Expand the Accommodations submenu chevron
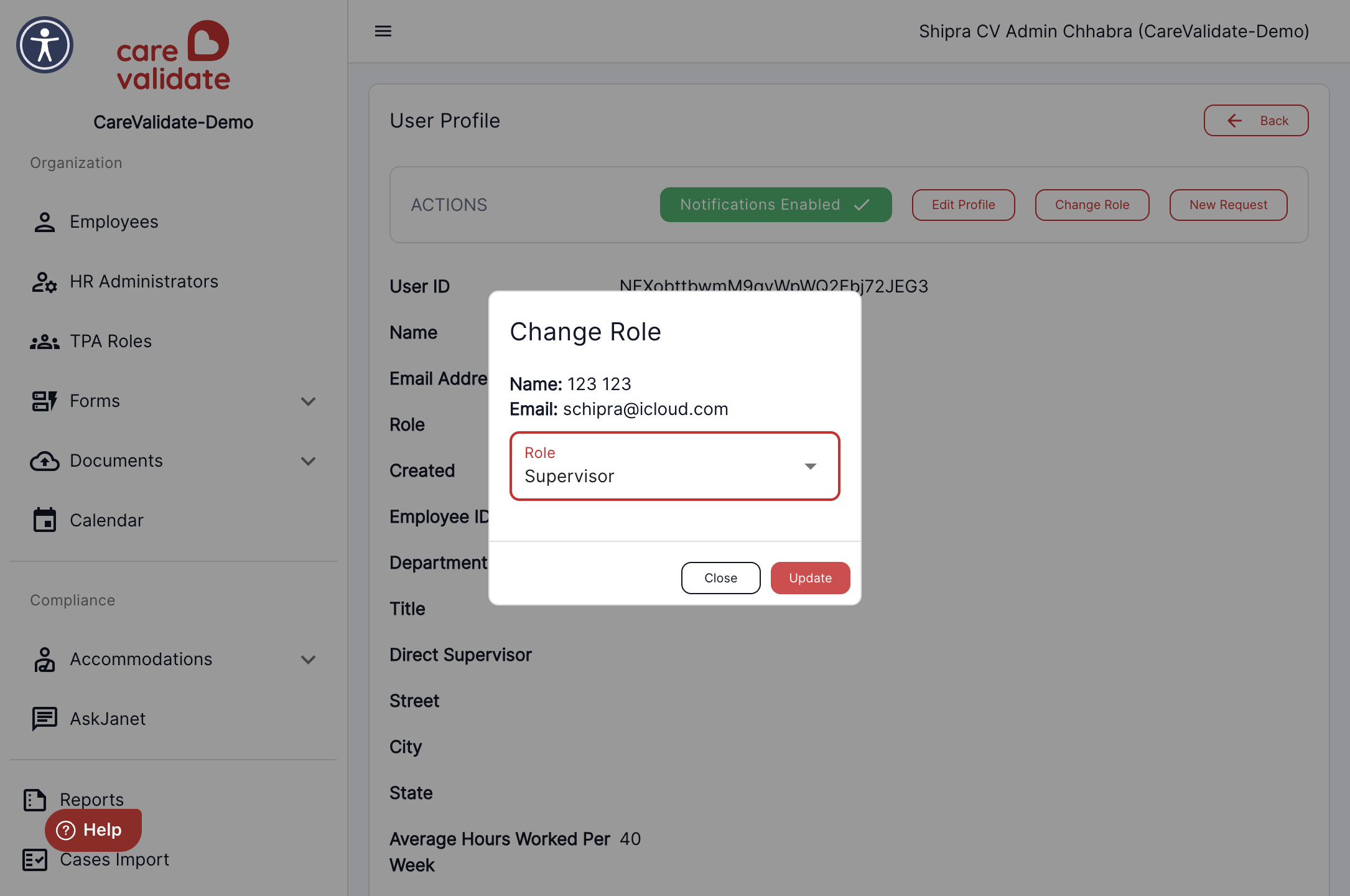The width and height of the screenshot is (1350, 896). tap(309, 660)
